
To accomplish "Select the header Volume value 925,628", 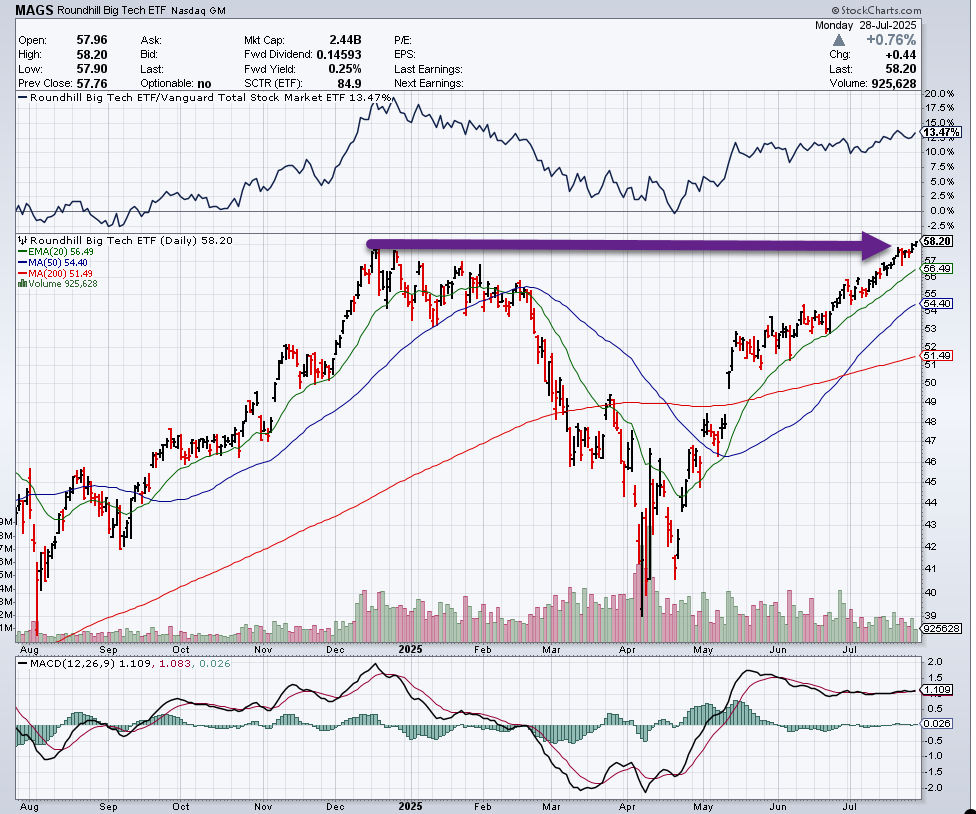I will 893,83.
